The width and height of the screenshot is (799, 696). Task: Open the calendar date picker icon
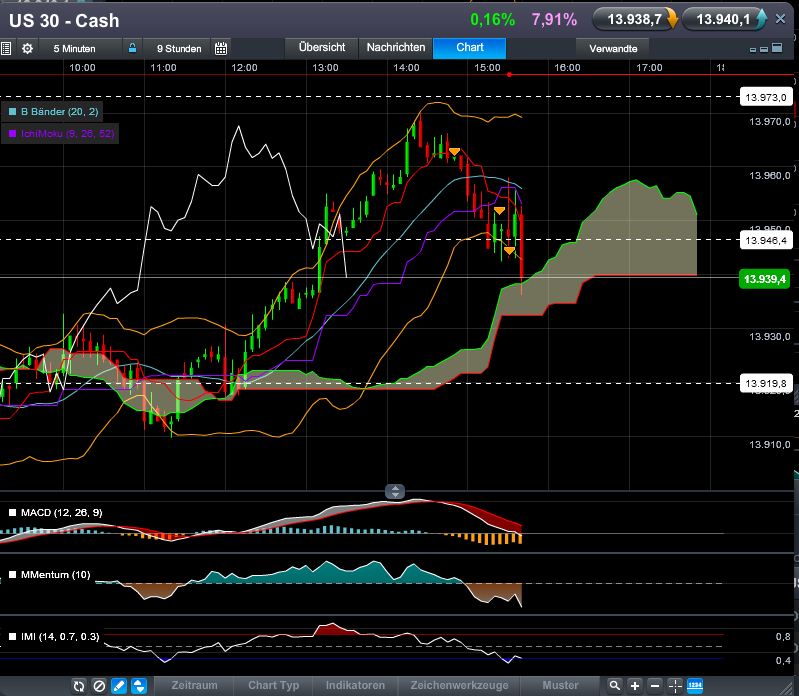(221, 48)
